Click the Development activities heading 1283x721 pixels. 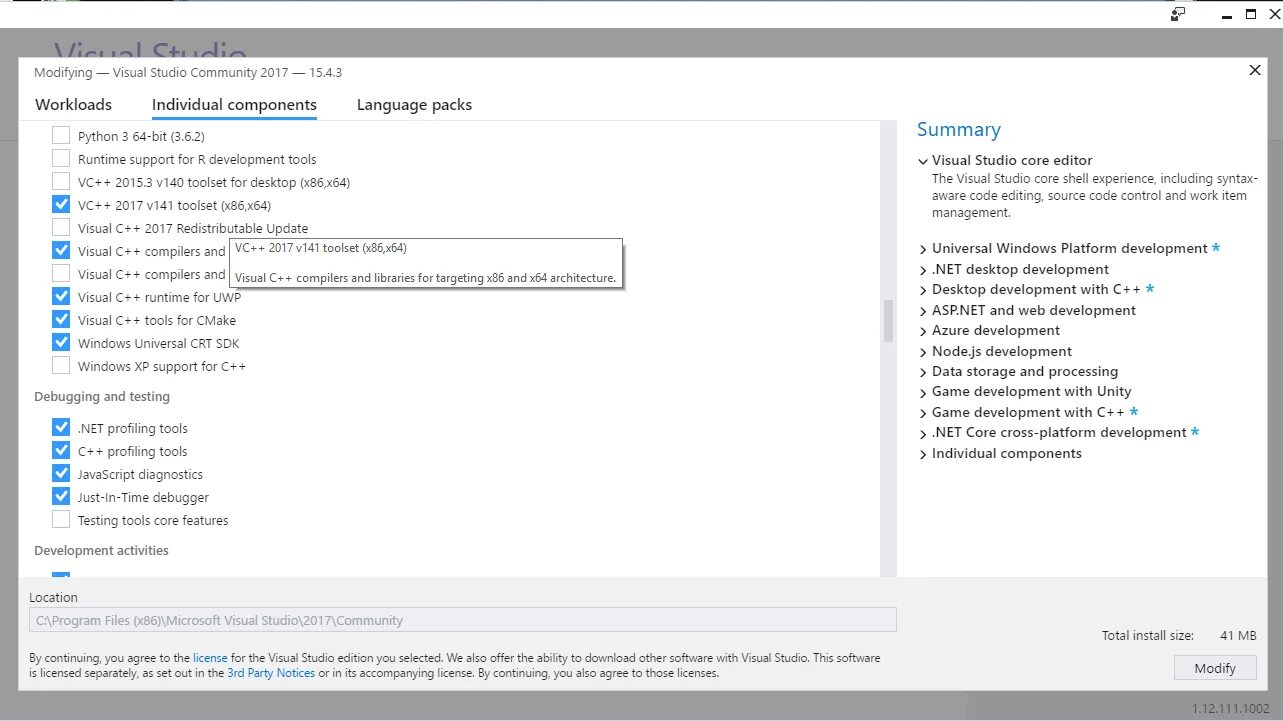[x=101, y=551]
